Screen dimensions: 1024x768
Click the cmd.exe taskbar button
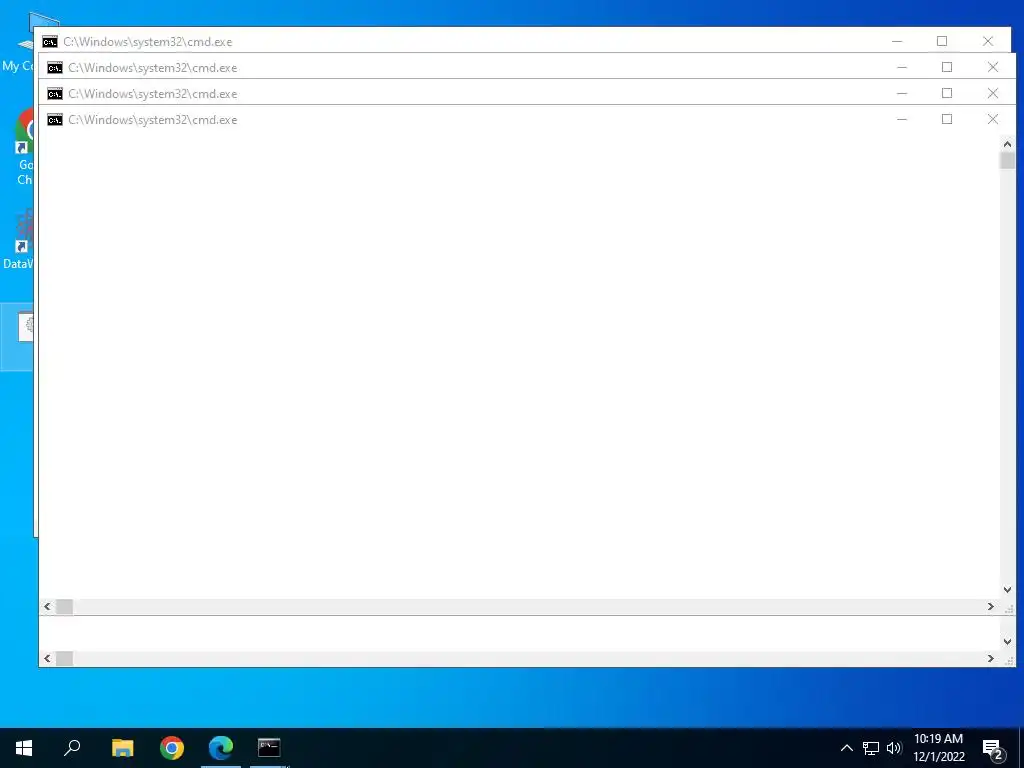pyautogui.click(x=269, y=747)
